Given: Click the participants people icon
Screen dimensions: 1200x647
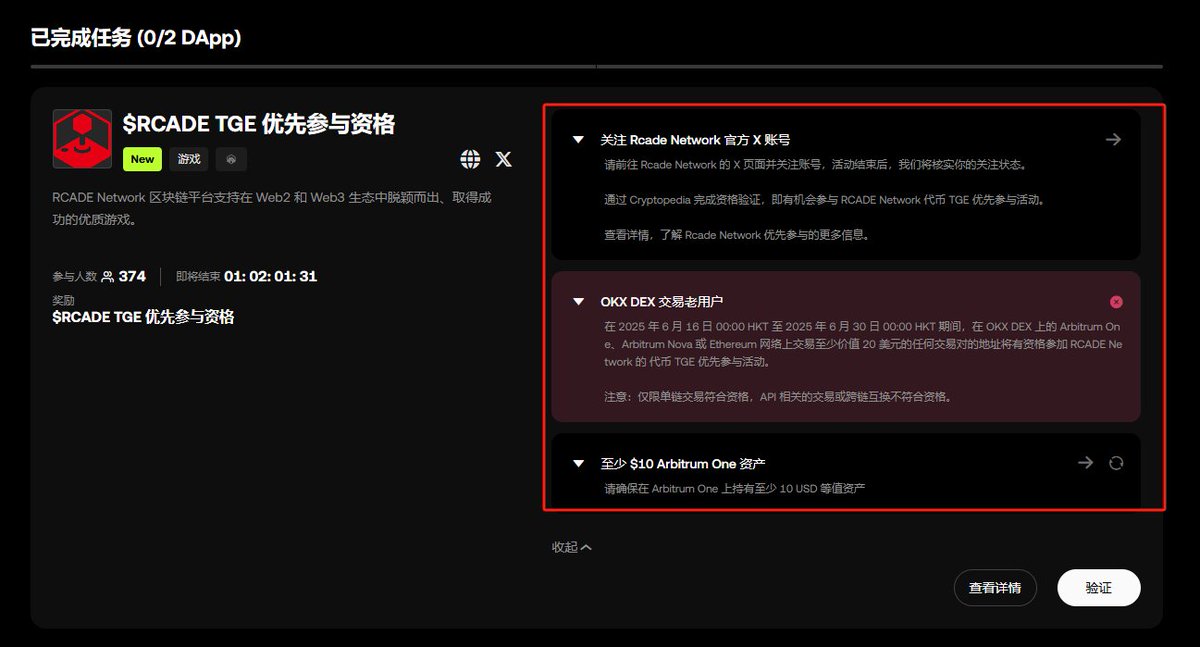Looking at the screenshot, I should (x=108, y=277).
